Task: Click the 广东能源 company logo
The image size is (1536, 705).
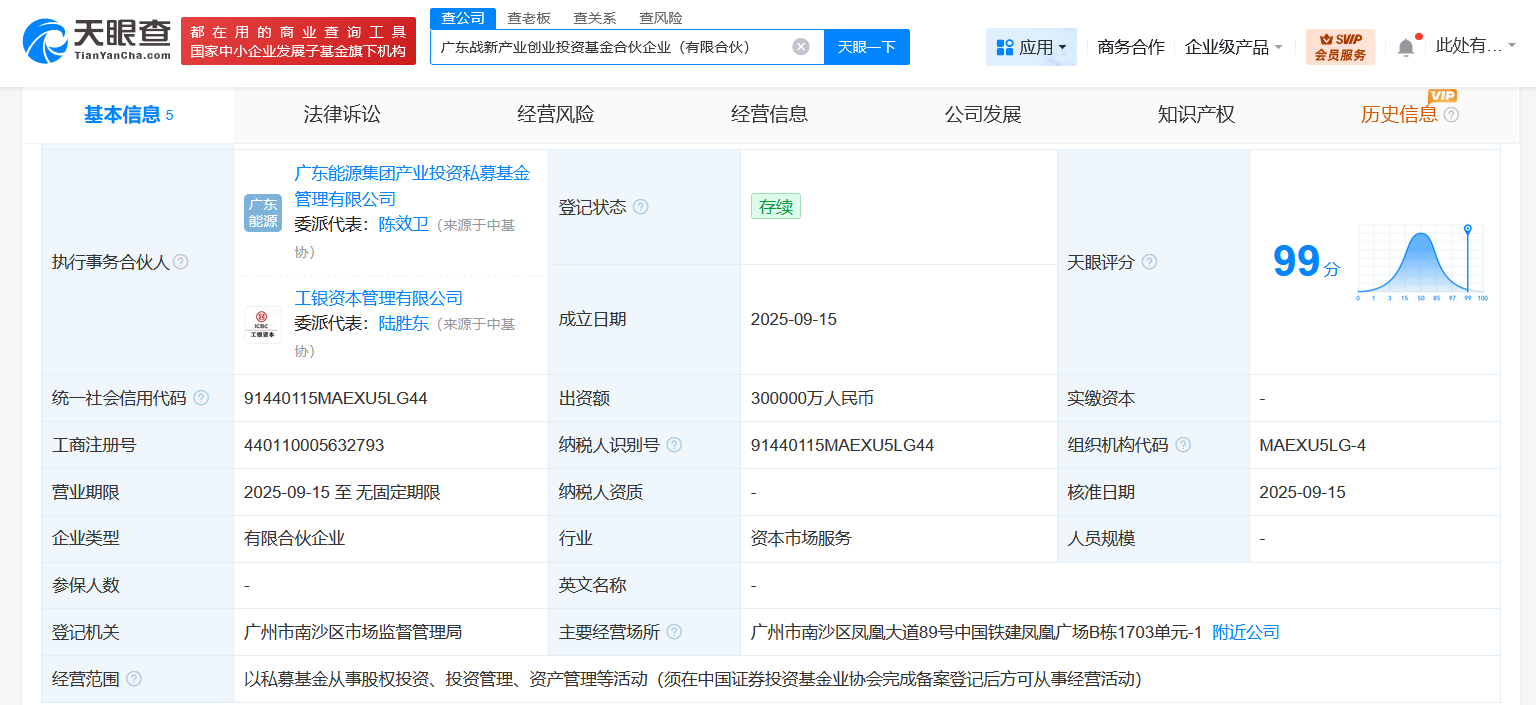Action: (x=262, y=213)
